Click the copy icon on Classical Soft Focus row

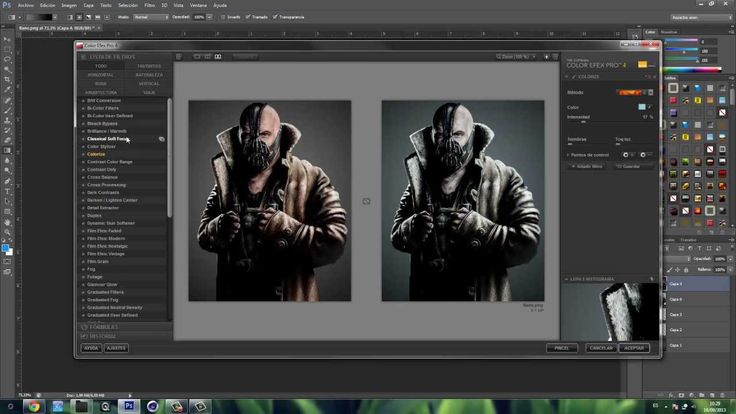pyautogui.click(x=161, y=139)
